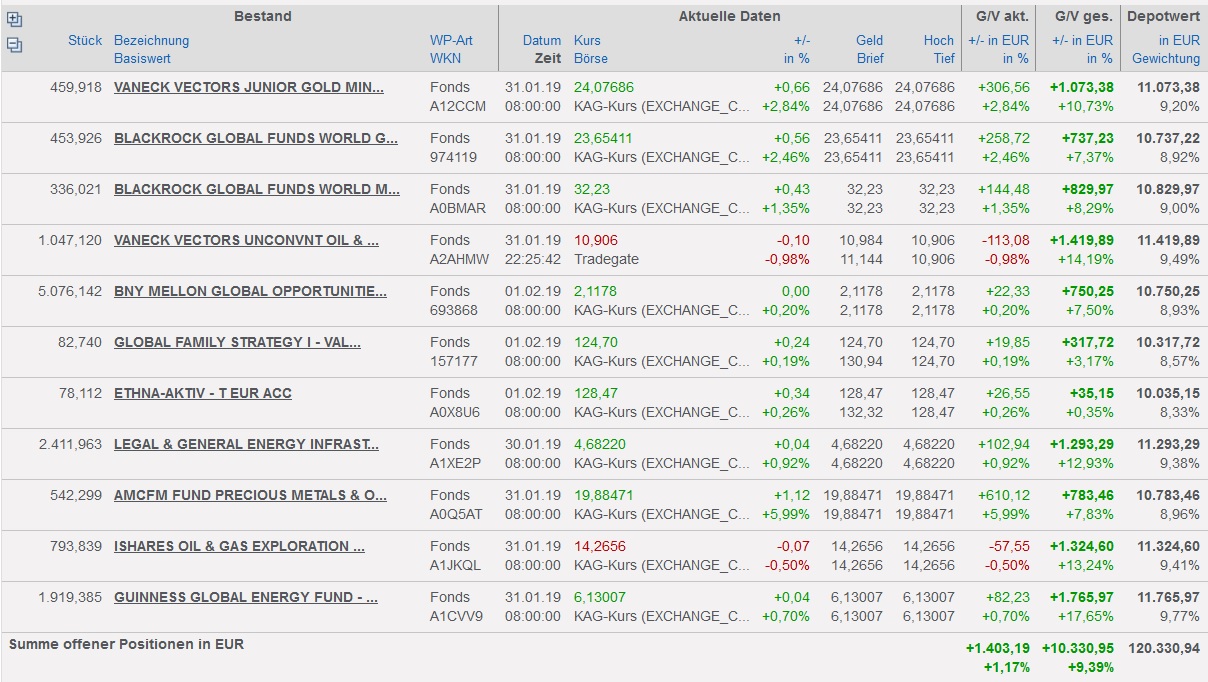The image size is (1208, 682).
Task: Sort by the Geld column header
Action: 869,41
